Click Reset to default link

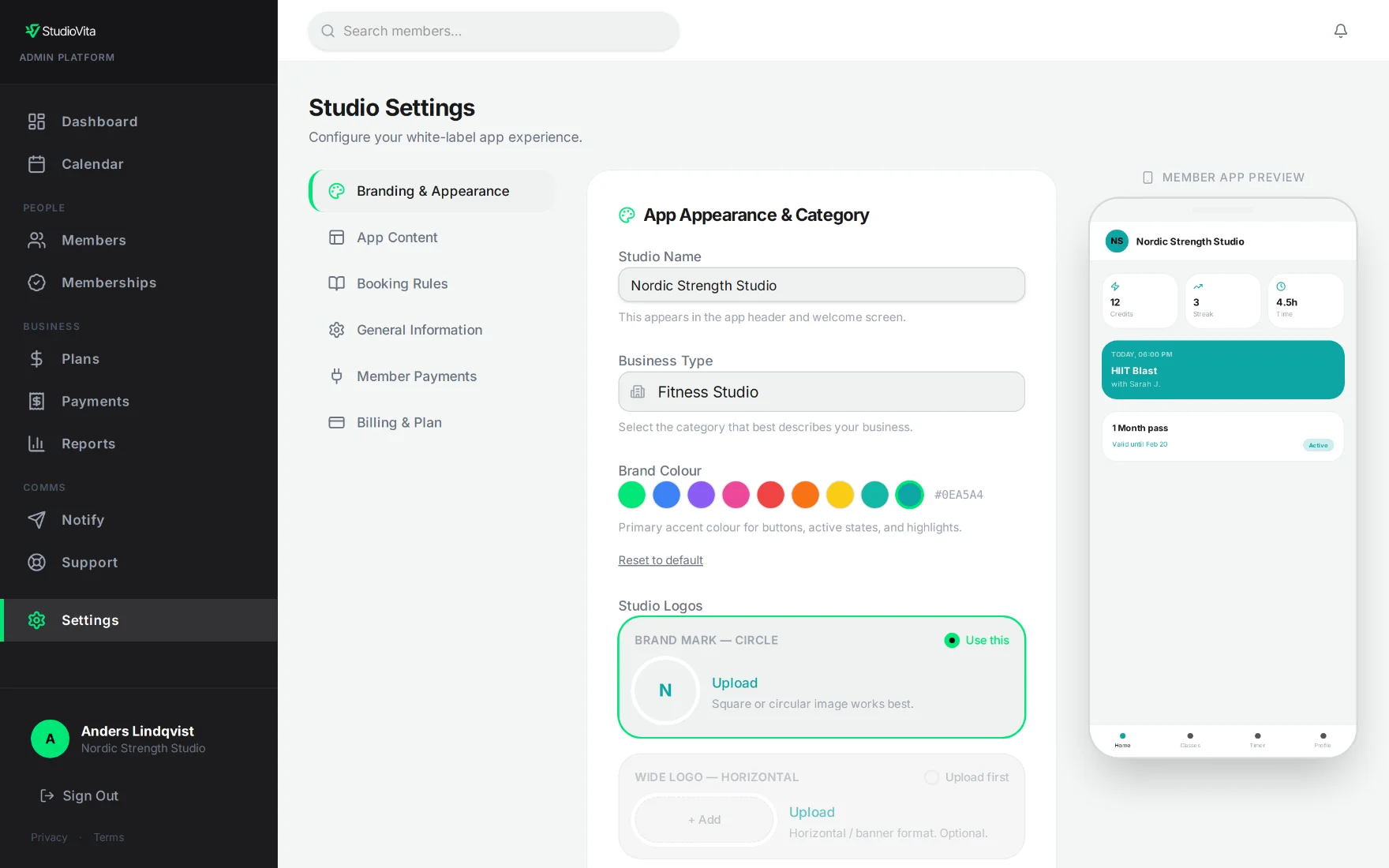coord(661,560)
